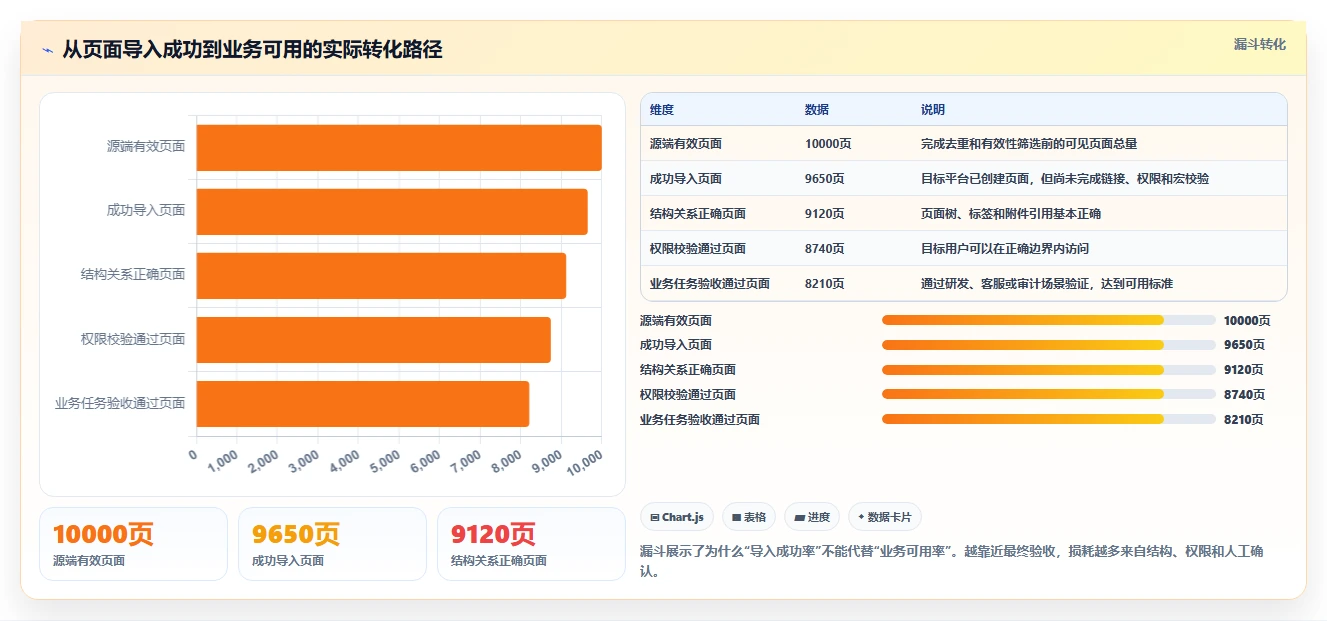
Task: Click the 数据 table column header
Action: click(817, 110)
